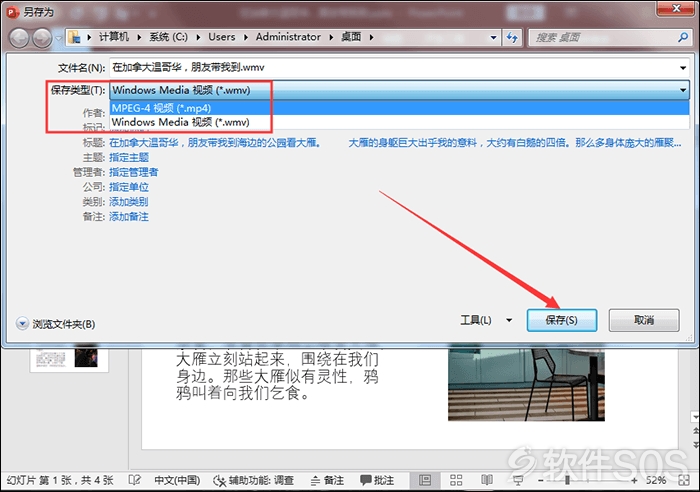Screen dimensions: 700x492
Task: Click the slide thumbnail in the PowerPoint slide panel
Action: [69, 359]
